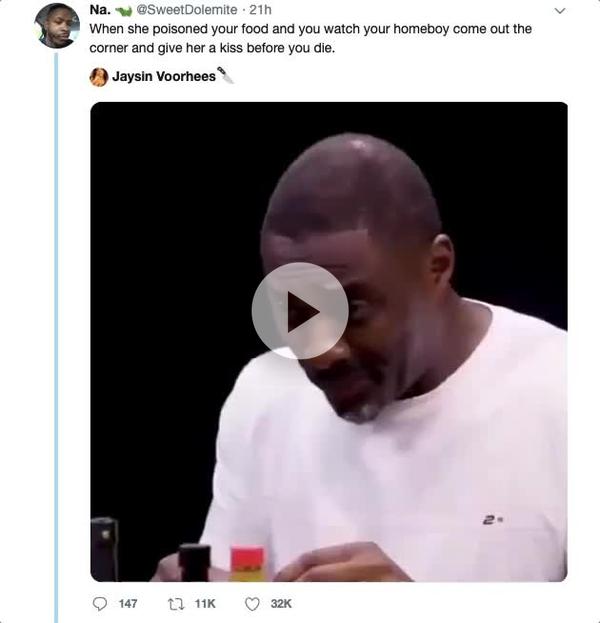Open the 21h timestamp link
This screenshot has height=623, width=600.
(261, 10)
